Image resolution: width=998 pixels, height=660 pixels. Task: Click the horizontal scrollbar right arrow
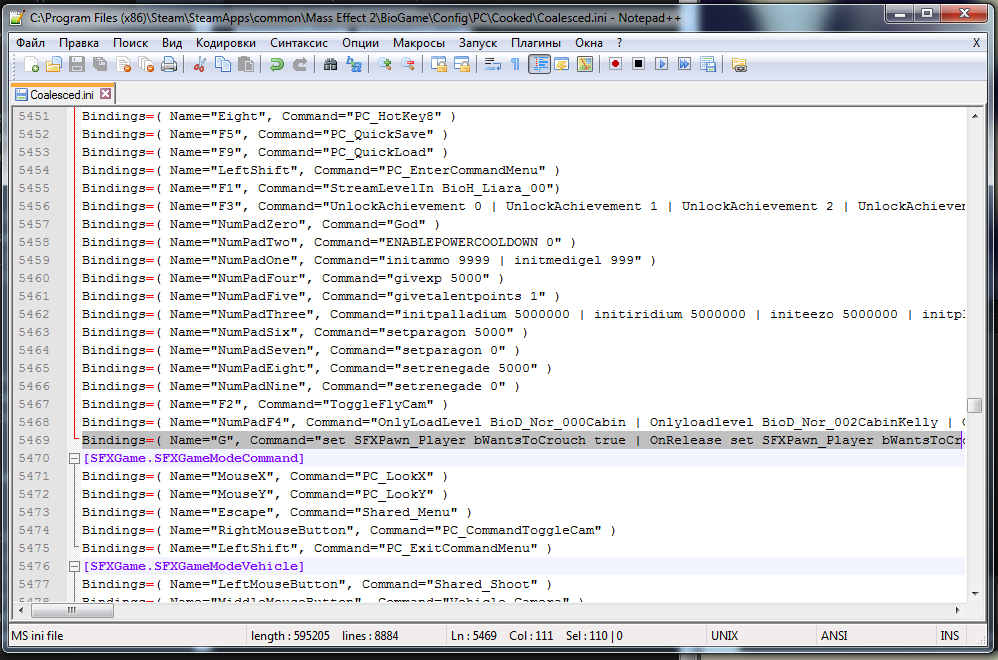(x=957, y=610)
